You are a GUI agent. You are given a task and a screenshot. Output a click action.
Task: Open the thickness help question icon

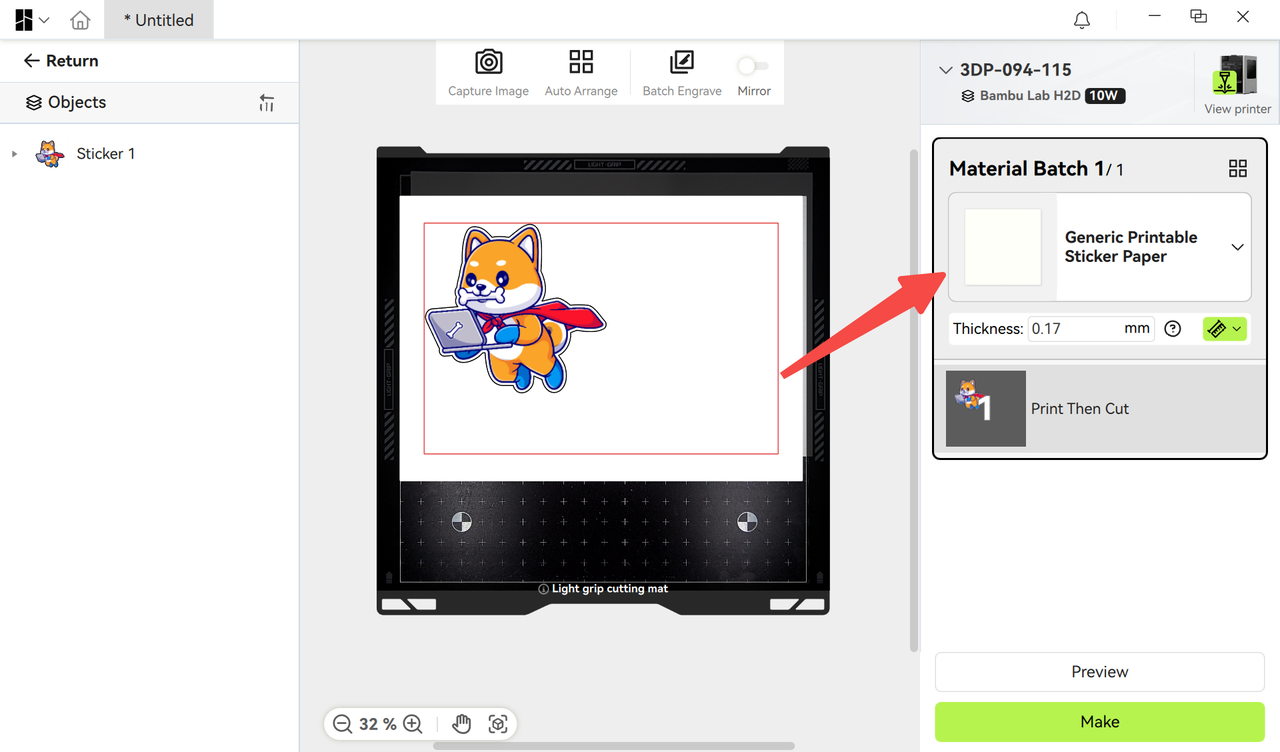[x=1173, y=329]
